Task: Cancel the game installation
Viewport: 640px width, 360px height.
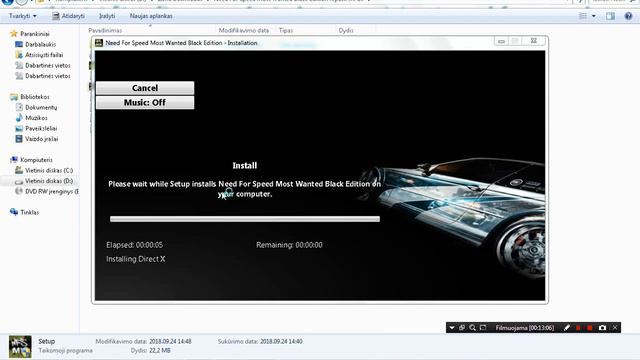Action: tap(145, 88)
